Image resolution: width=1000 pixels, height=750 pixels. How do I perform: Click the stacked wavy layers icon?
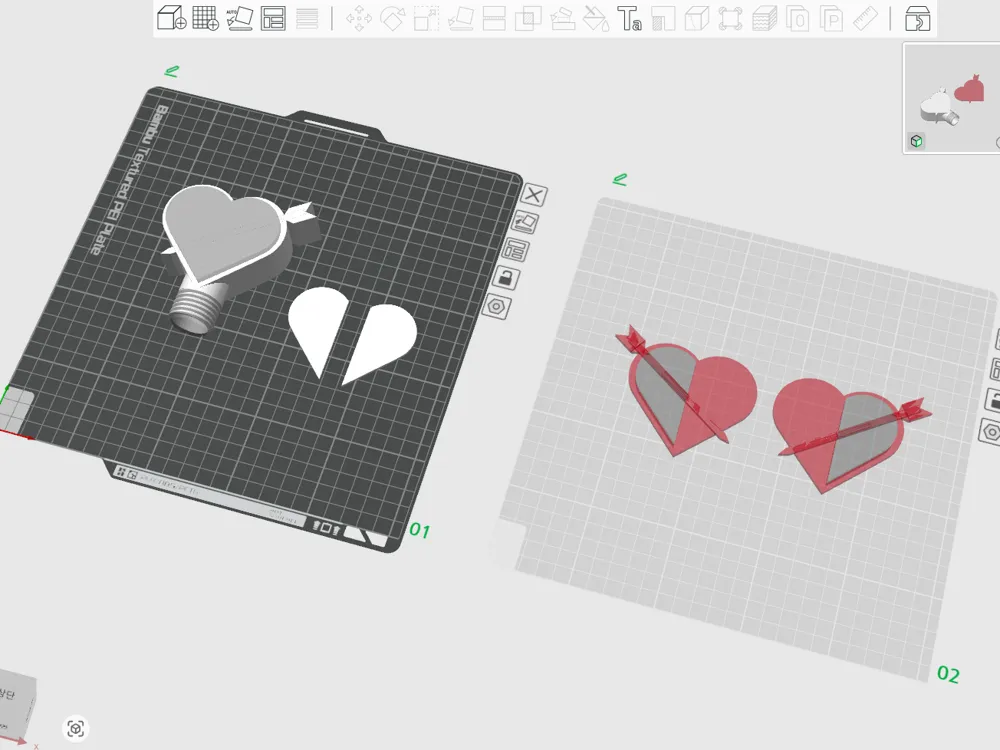[x=764, y=18]
